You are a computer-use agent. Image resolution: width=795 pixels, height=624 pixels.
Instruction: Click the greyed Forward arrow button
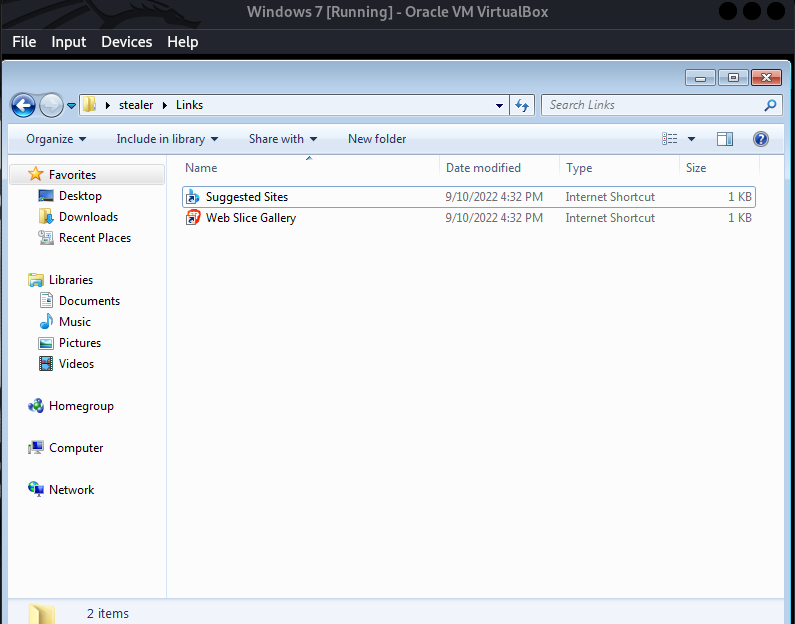tap(51, 105)
